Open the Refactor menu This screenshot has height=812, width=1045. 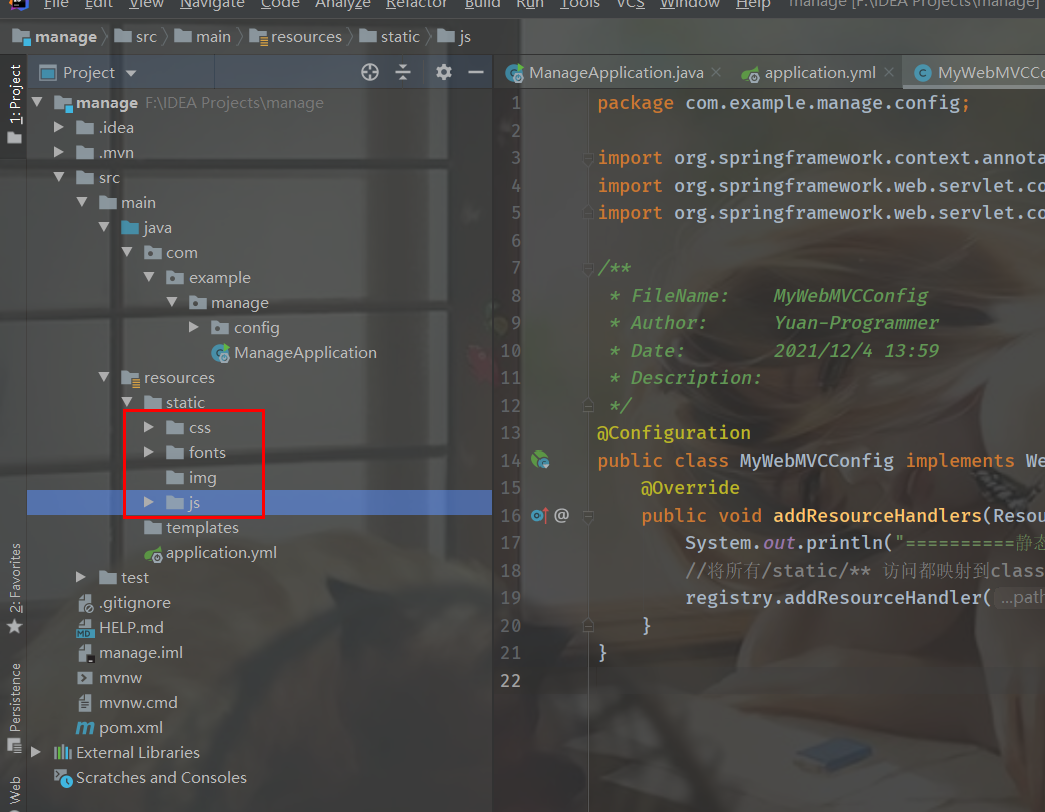click(x=417, y=4)
